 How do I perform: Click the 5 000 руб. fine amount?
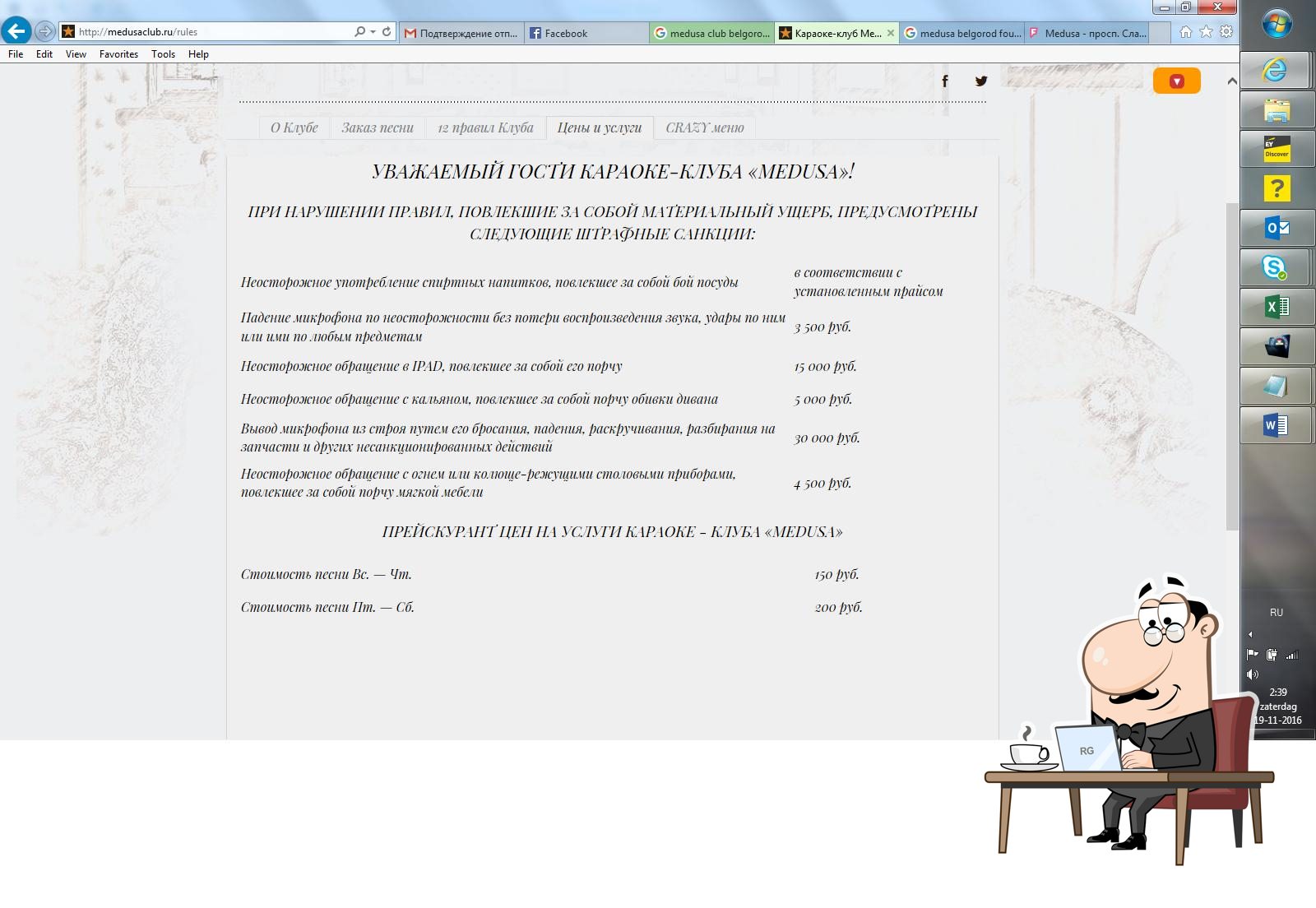point(823,400)
